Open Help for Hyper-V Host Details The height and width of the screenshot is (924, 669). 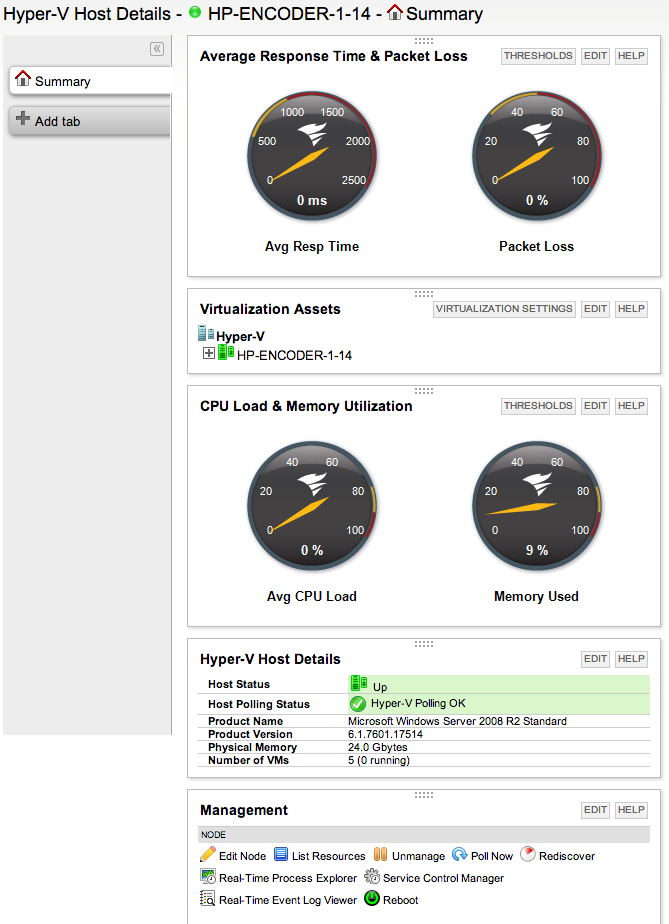tap(631, 659)
